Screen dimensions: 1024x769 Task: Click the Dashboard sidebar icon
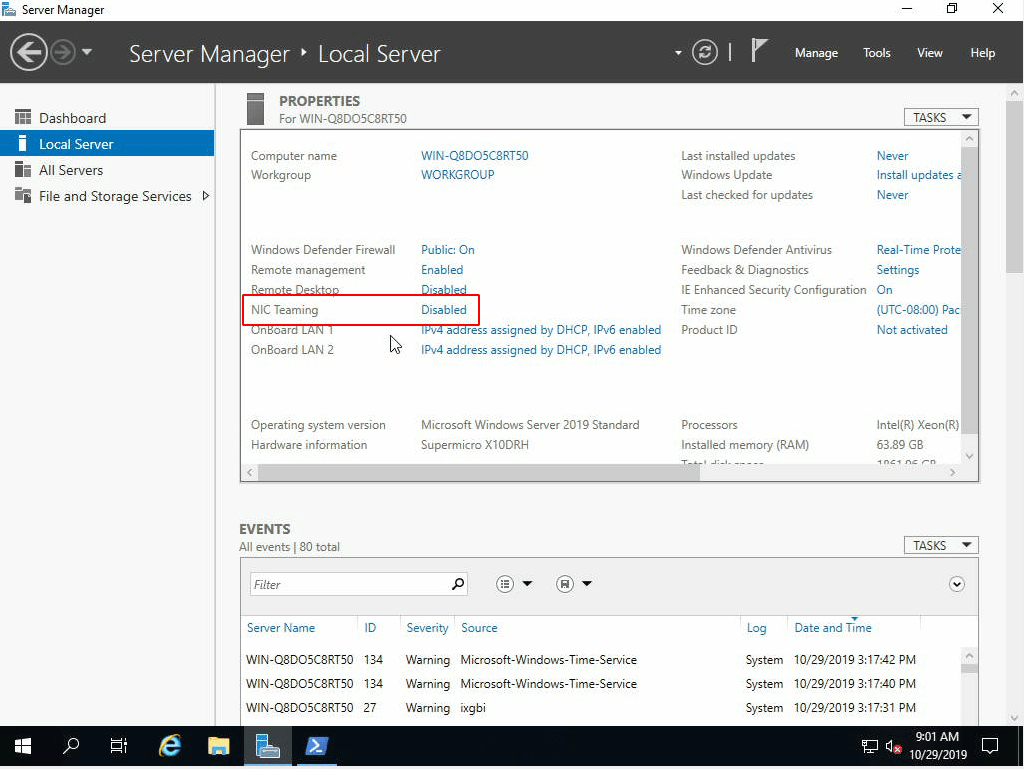point(24,118)
